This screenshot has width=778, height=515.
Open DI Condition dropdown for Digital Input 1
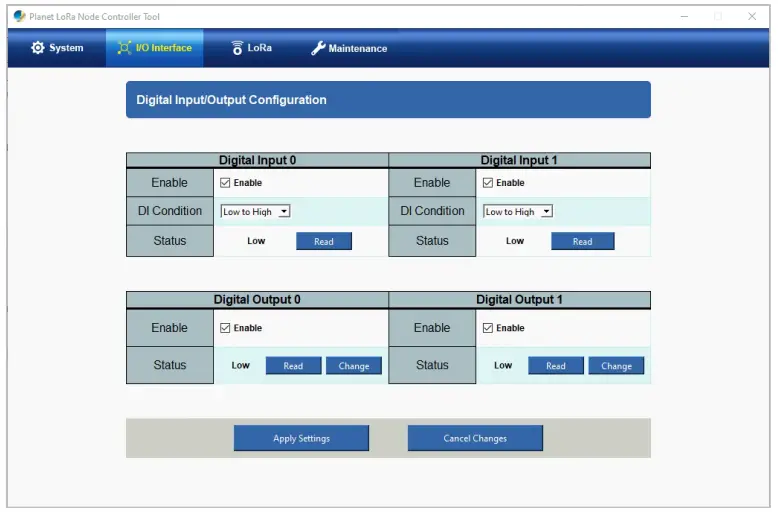(518, 211)
